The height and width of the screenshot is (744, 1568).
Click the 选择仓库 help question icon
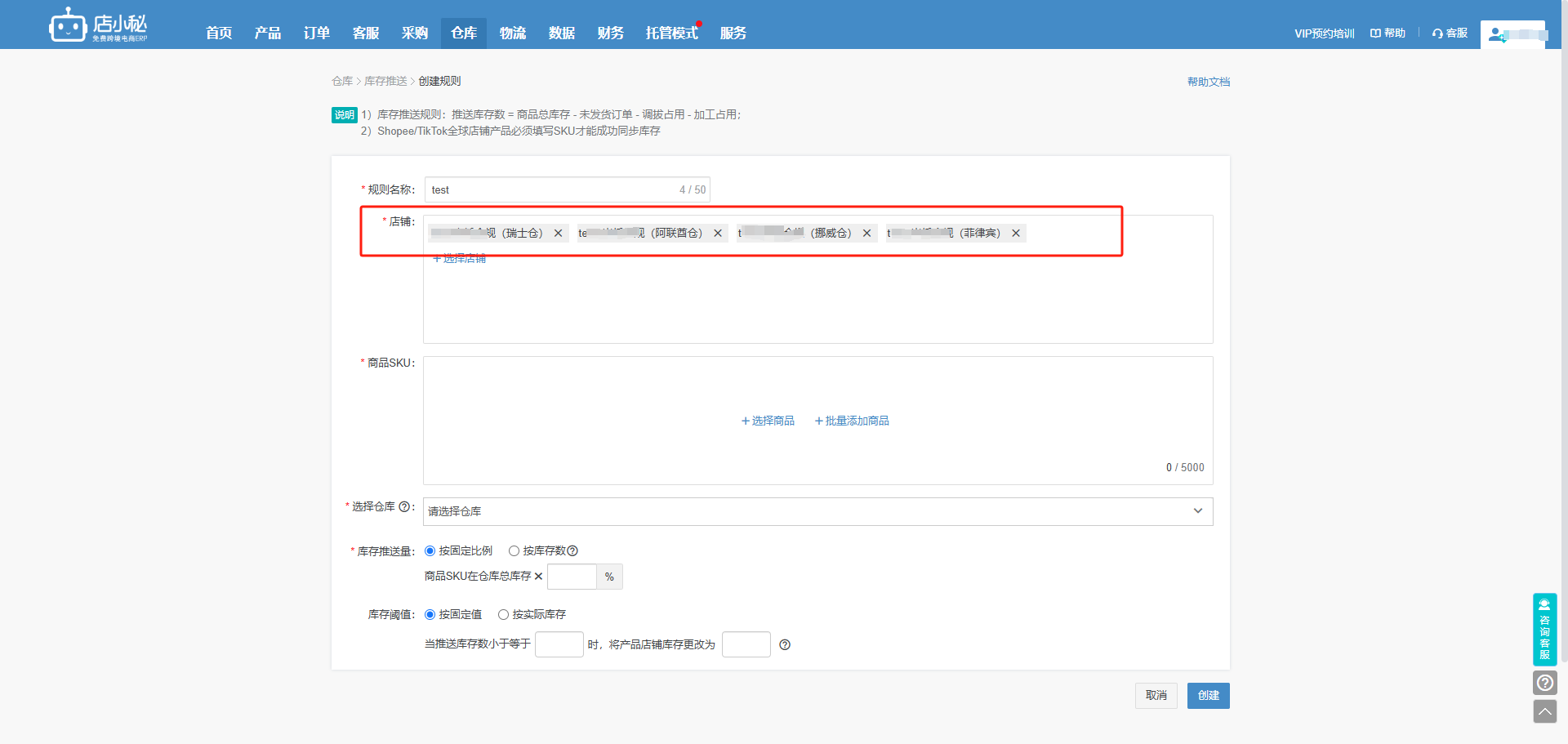point(403,506)
